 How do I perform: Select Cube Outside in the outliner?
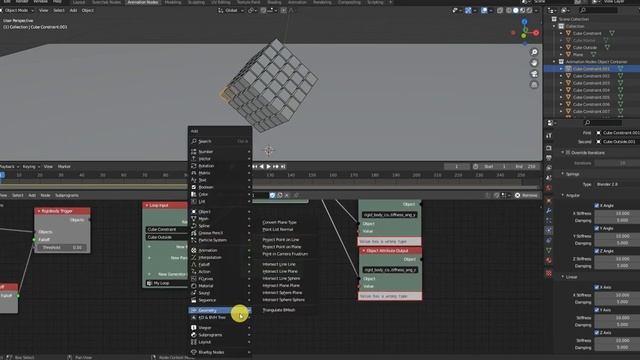click(584, 48)
